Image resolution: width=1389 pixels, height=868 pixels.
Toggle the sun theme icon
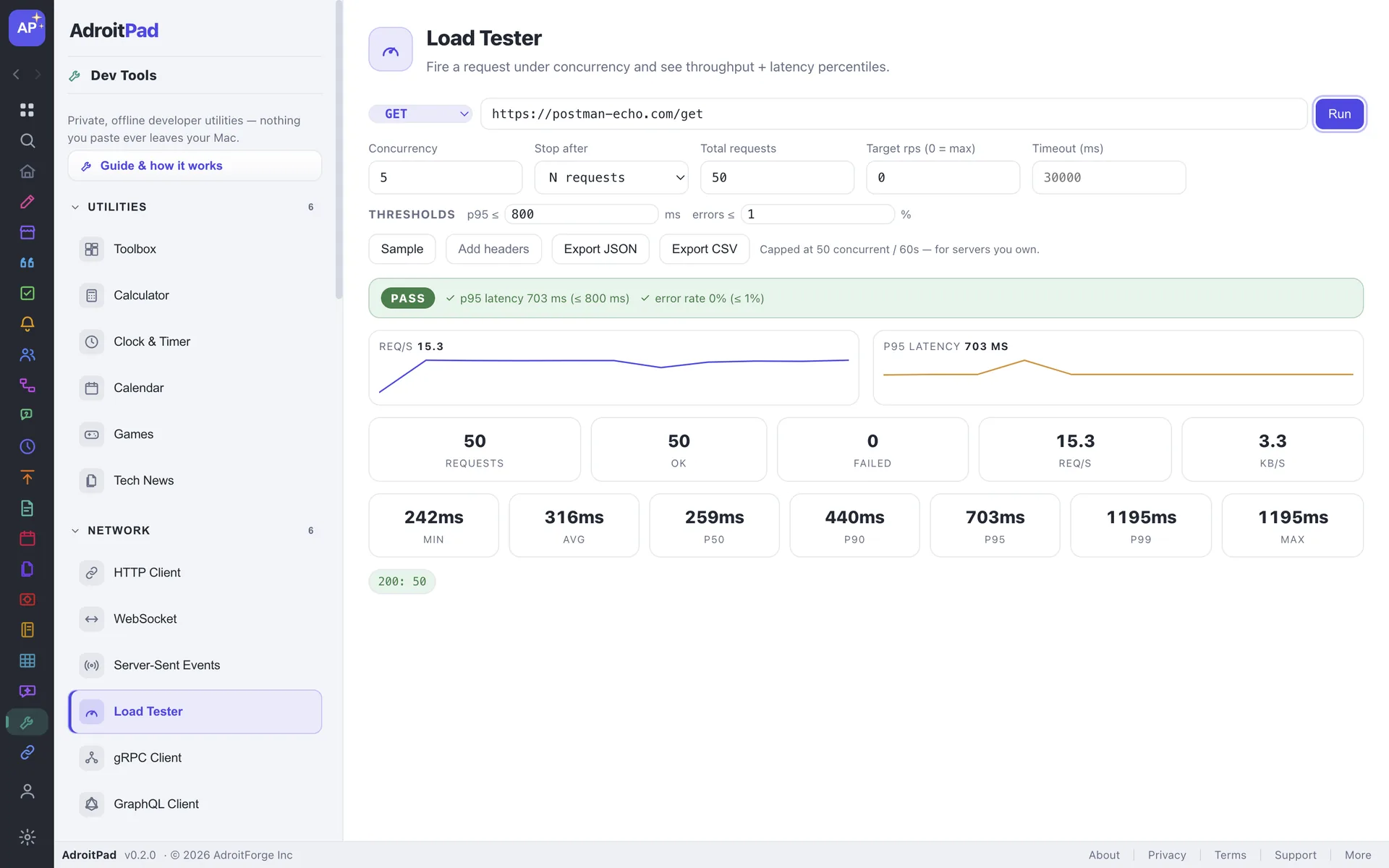click(27, 837)
